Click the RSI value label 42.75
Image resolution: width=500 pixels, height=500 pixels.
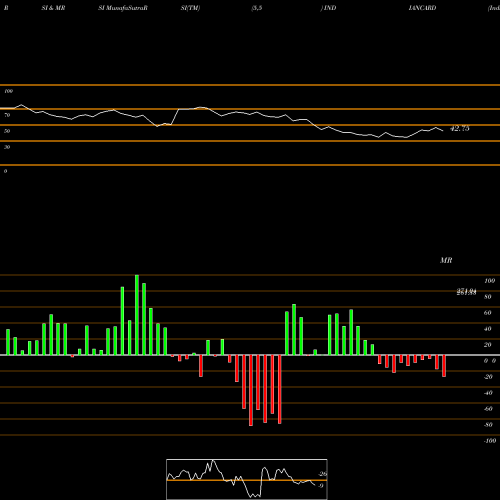(x=460, y=128)
